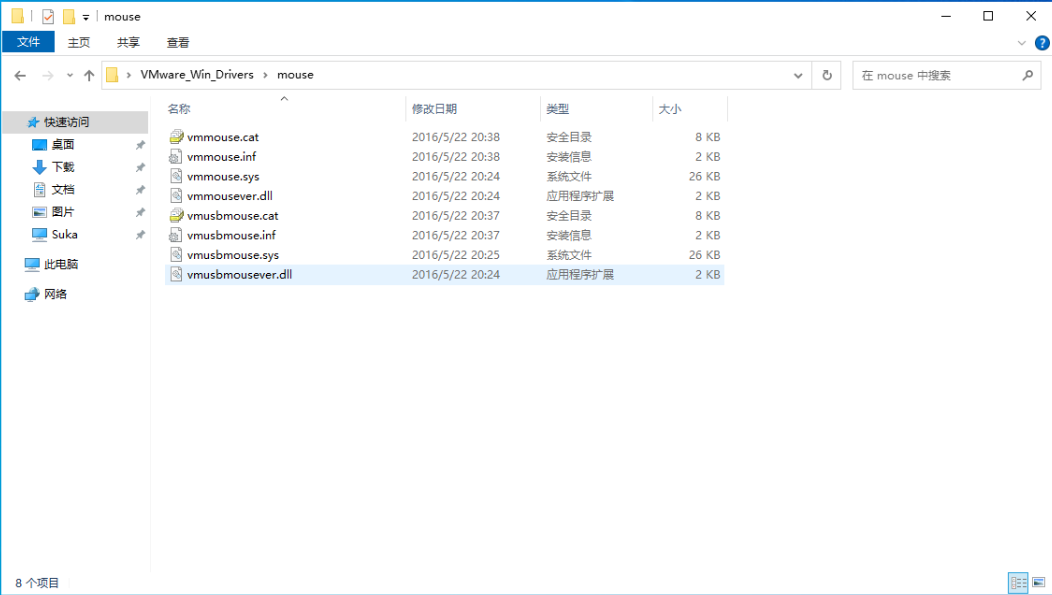Unpin 桌面 using its pin icon

(140, 145)
